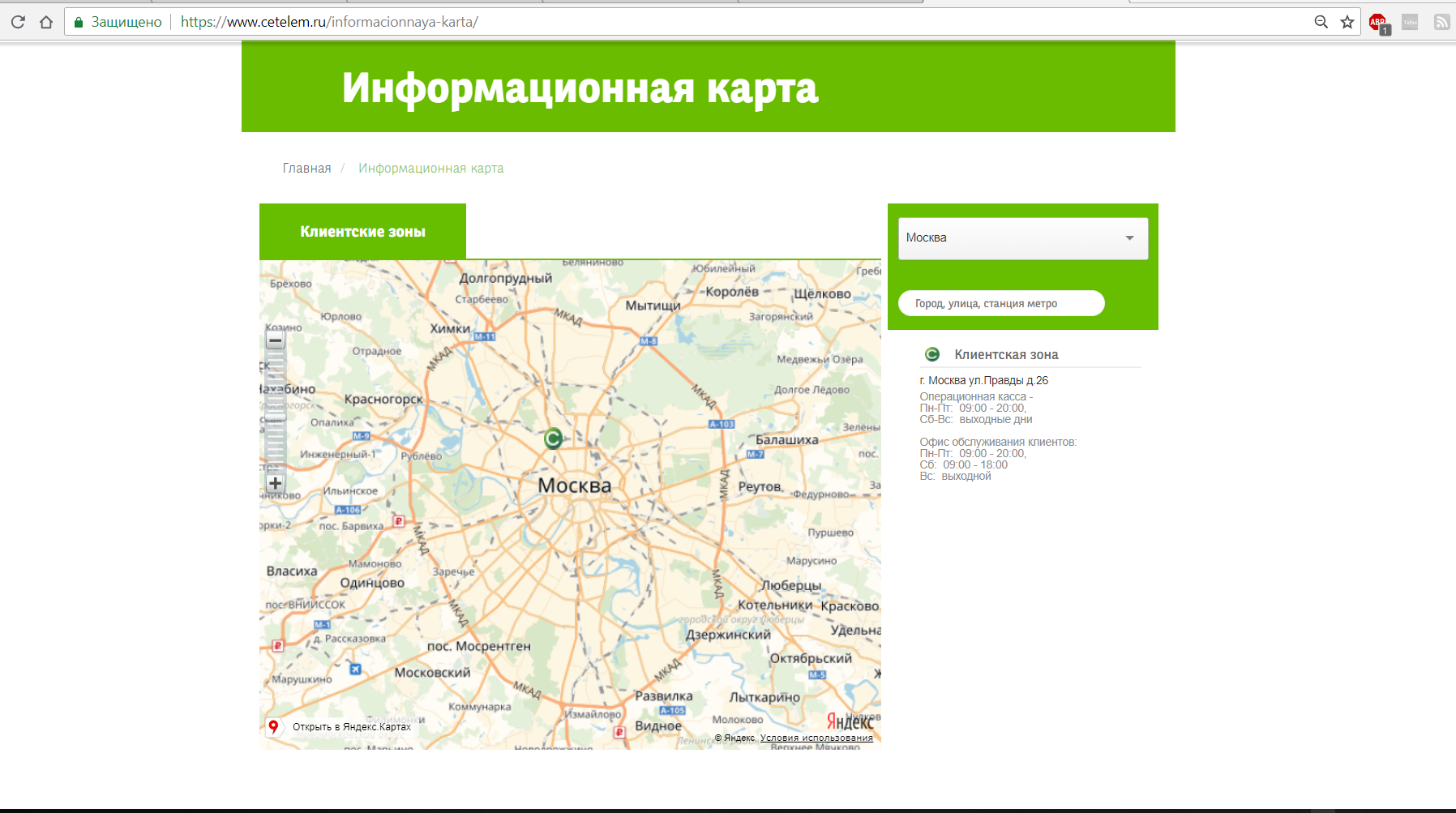Click the Красногорск label on the map
The image size is (1456, 813).
383,399
